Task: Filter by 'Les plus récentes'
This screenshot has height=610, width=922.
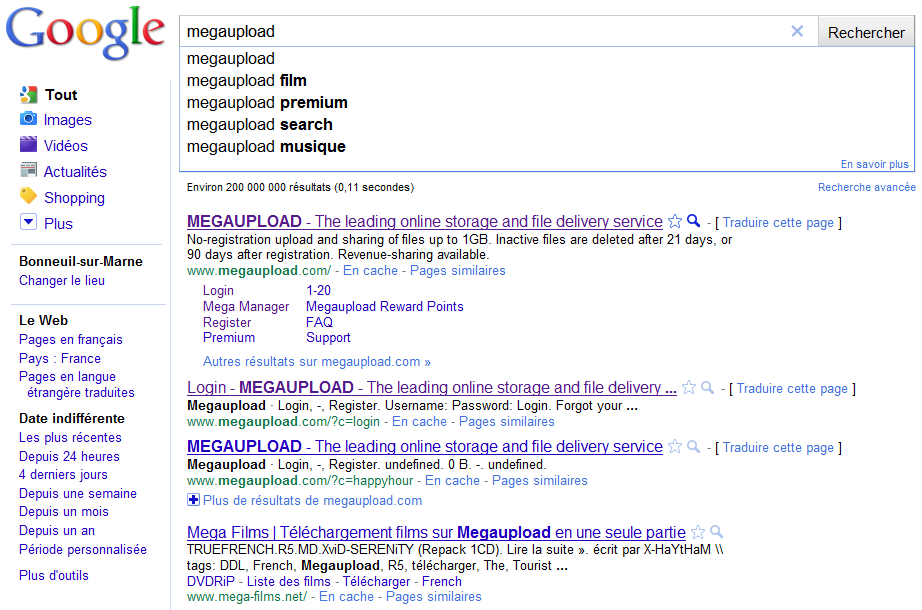Action: (70, 438)
